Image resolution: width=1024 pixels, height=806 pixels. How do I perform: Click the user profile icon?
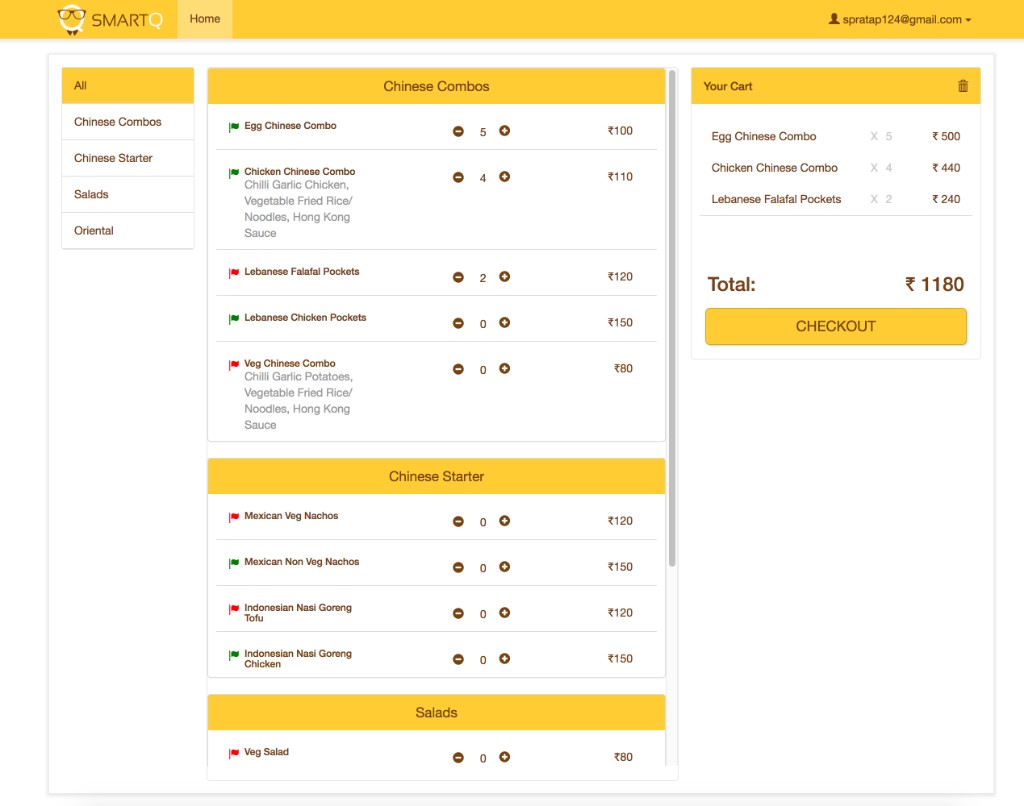(834, 19)
